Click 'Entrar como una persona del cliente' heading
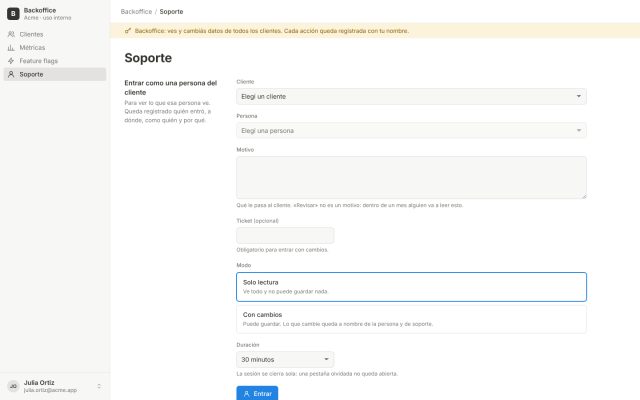 [x=171, y=87]
